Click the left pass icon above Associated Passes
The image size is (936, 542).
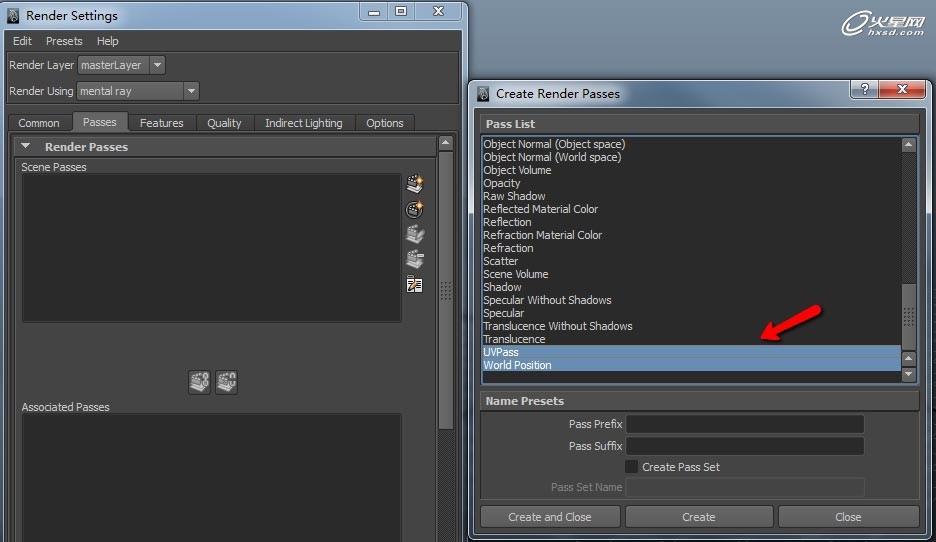(199, 382)
